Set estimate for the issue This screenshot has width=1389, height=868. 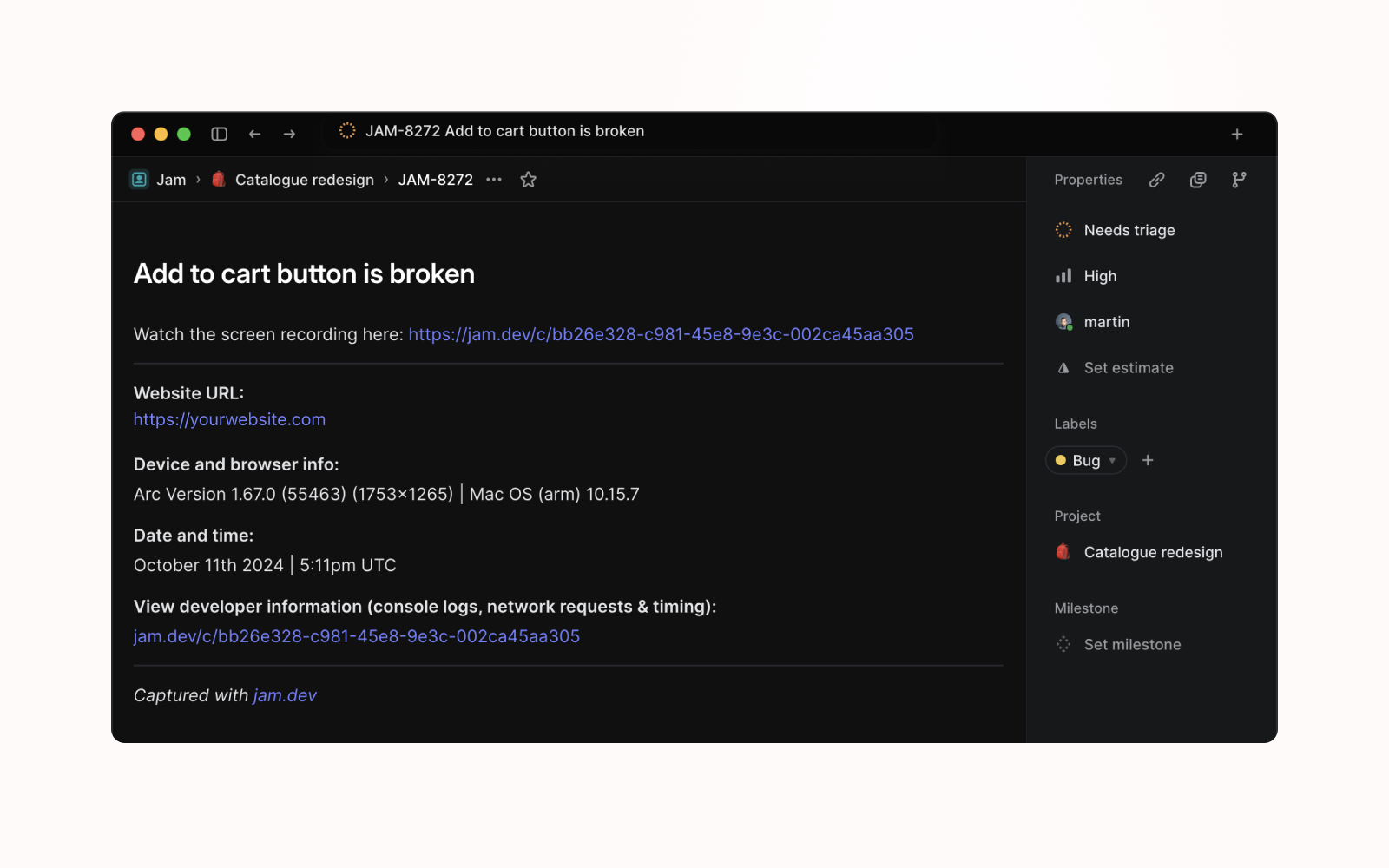(x=1129, y=368)
